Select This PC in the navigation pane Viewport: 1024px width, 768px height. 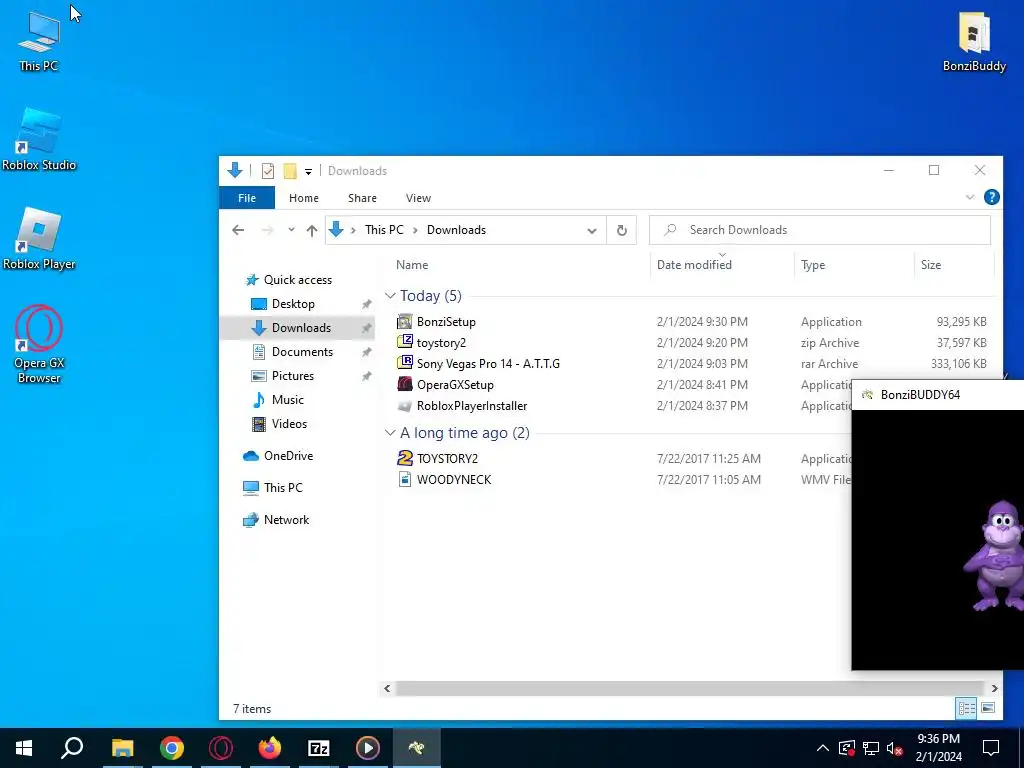283,487
